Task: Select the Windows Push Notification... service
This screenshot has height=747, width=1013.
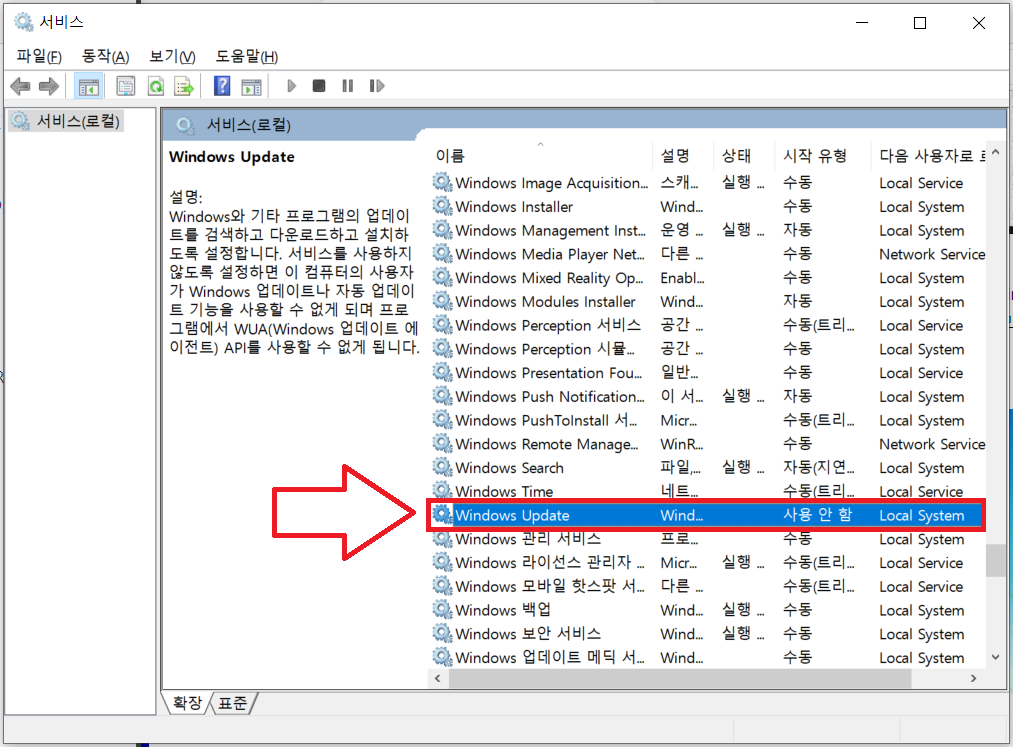Action: tap(707, 396)
